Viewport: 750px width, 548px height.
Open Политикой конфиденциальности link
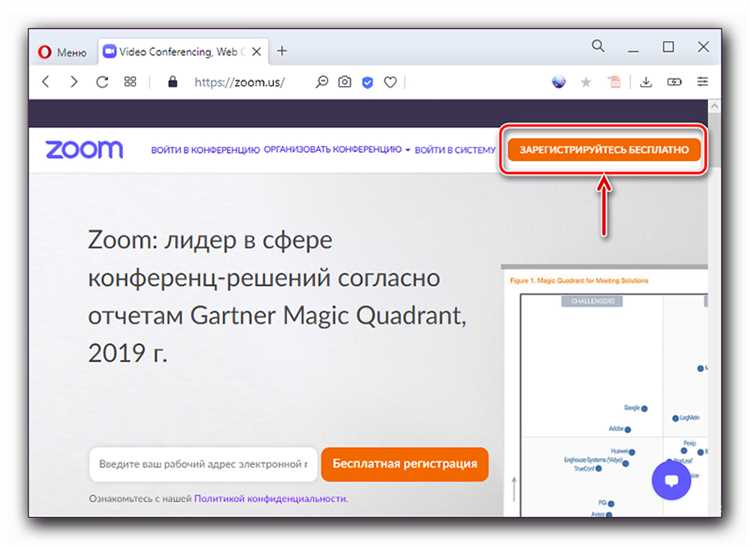pos(270,498)
